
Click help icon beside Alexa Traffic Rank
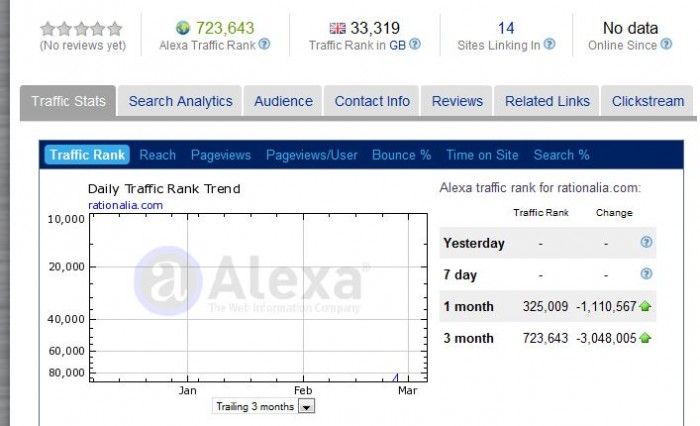[265, 45]
